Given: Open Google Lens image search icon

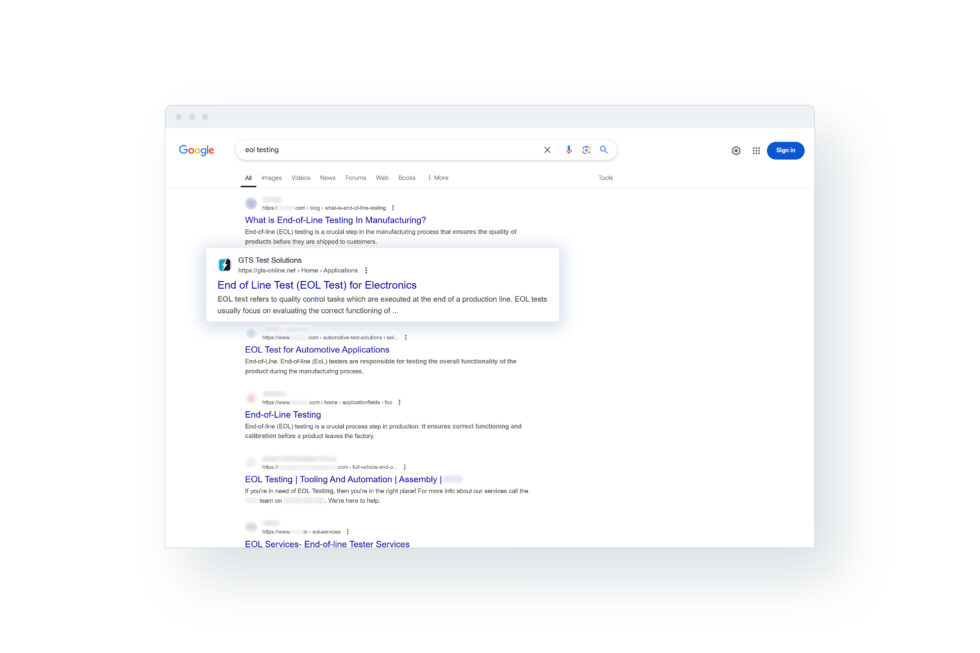Looking at the screenshot, I should coord(586,150).
